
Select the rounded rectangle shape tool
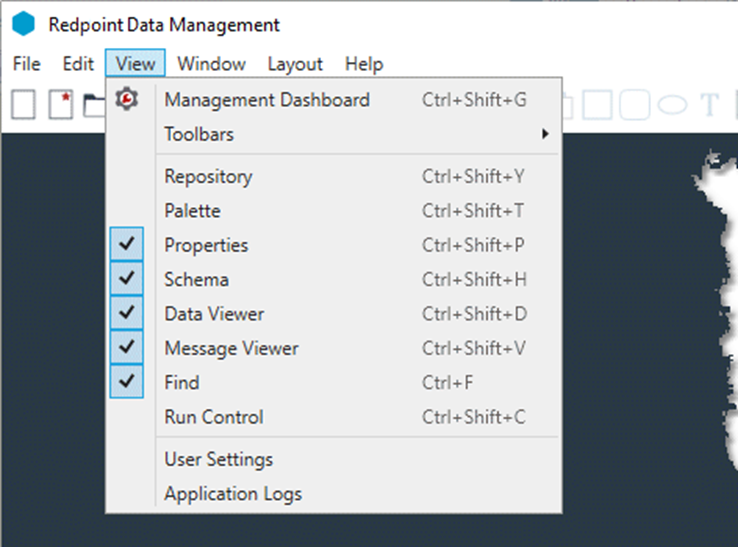point(635,104)
